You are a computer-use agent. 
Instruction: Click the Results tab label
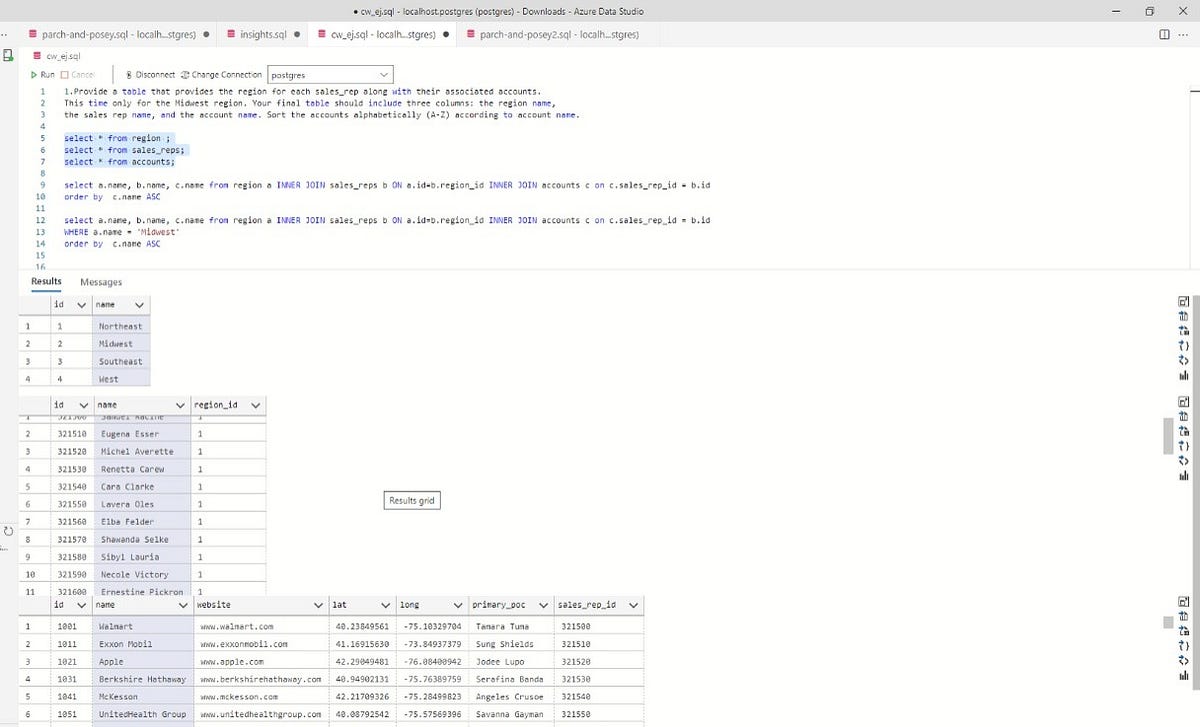point(45,282)
